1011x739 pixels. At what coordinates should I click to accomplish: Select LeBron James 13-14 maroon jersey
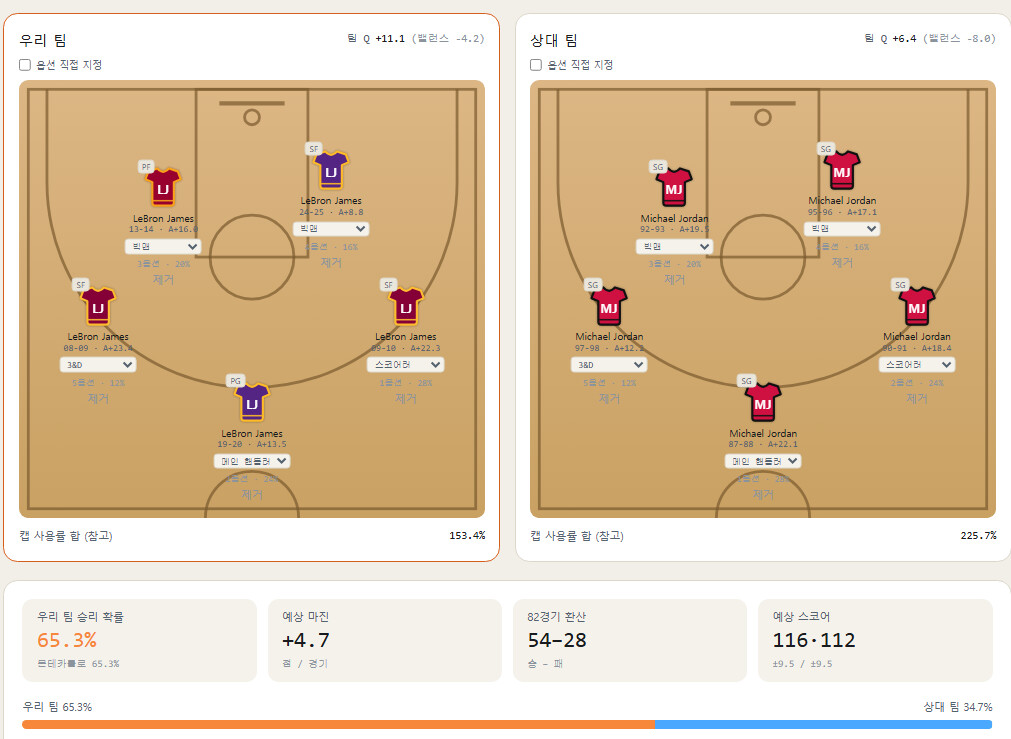(163, 188)
